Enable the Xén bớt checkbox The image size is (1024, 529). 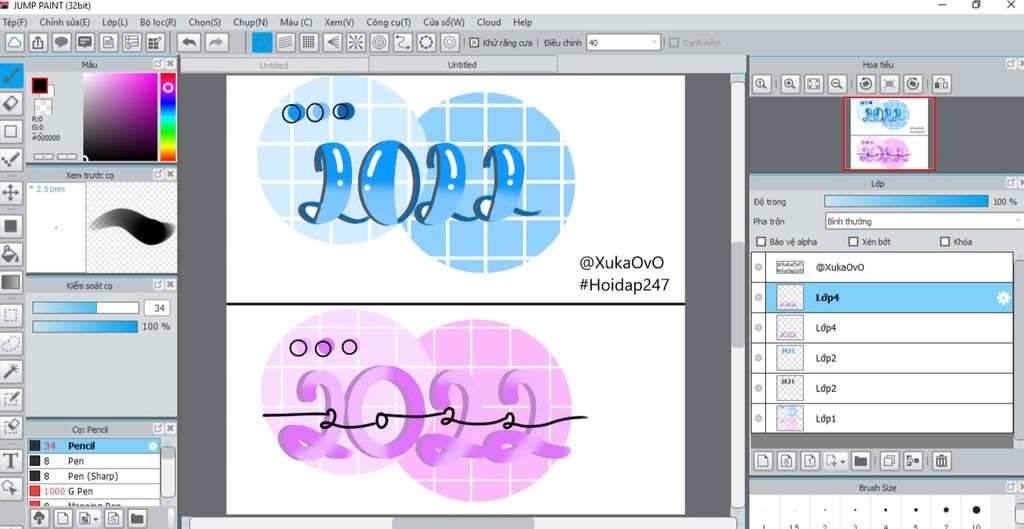pyautogui.click(x=853, y=242)
